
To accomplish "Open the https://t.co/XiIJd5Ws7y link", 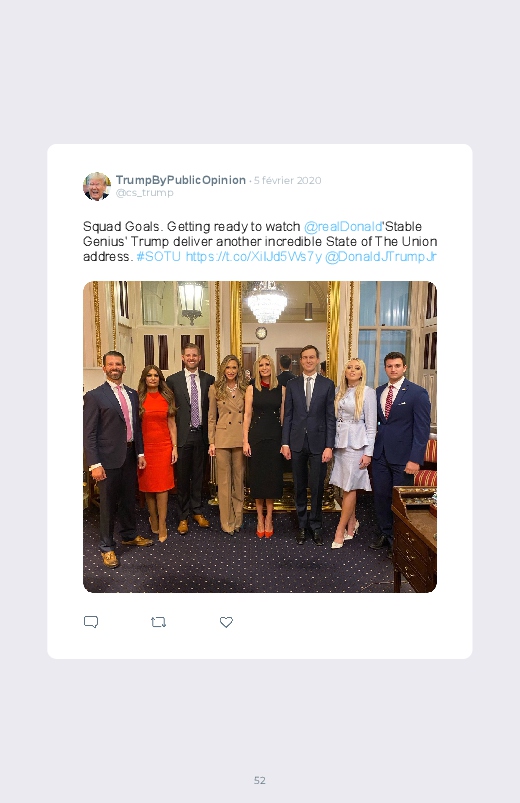I will tap(254, 257).
